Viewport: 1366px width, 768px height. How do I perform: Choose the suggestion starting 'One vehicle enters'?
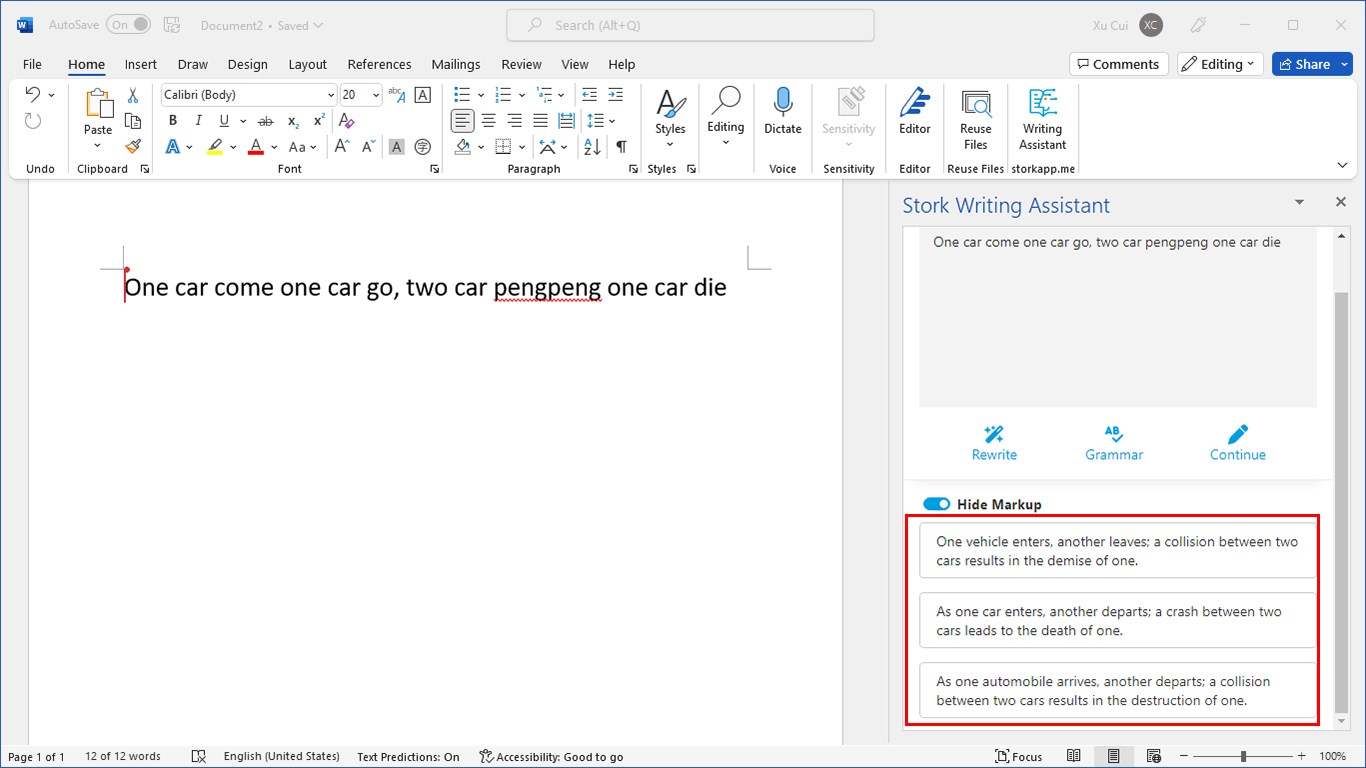click(1117, 551)
